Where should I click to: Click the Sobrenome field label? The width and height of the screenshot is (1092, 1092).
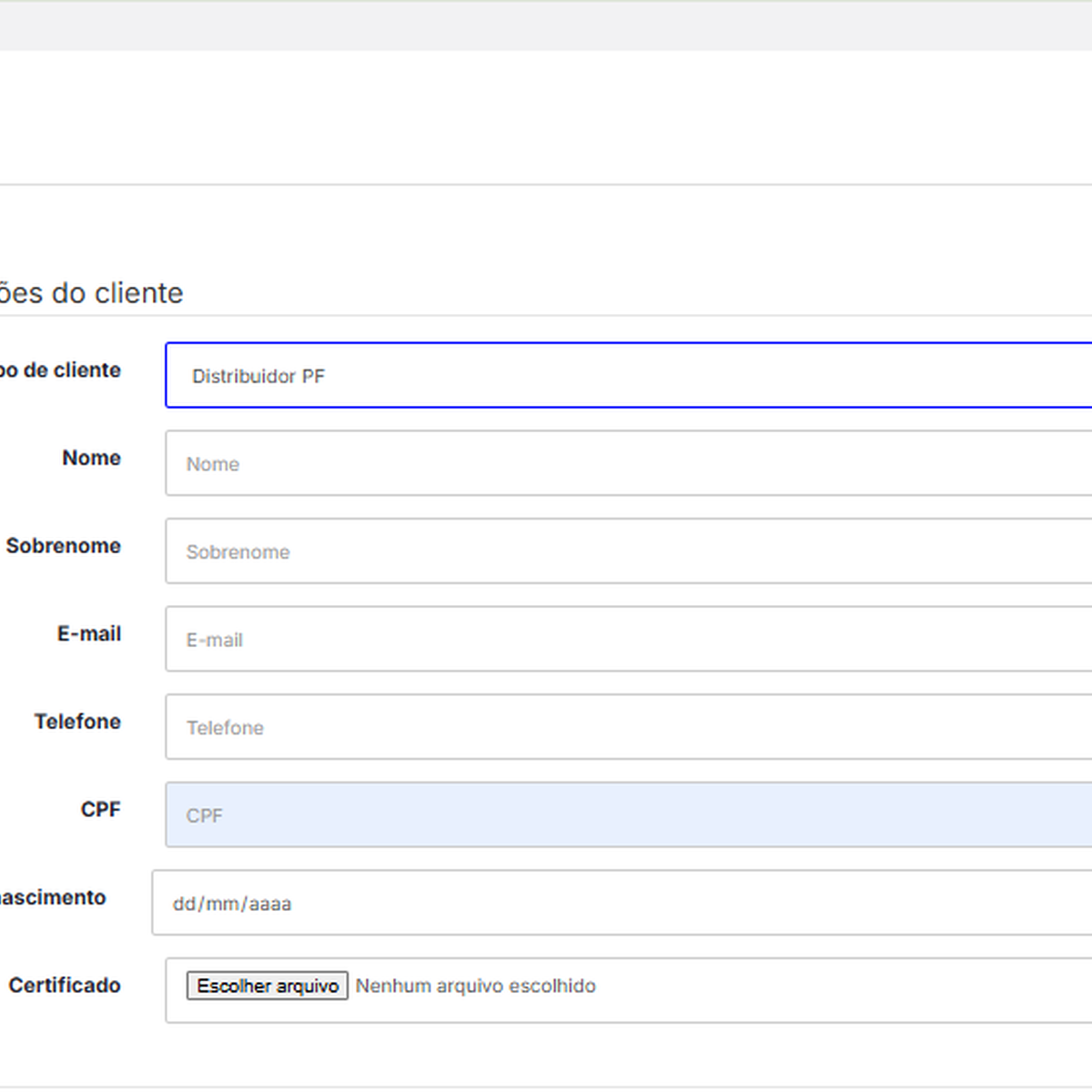pyautogui.click(x=63, y=546)
